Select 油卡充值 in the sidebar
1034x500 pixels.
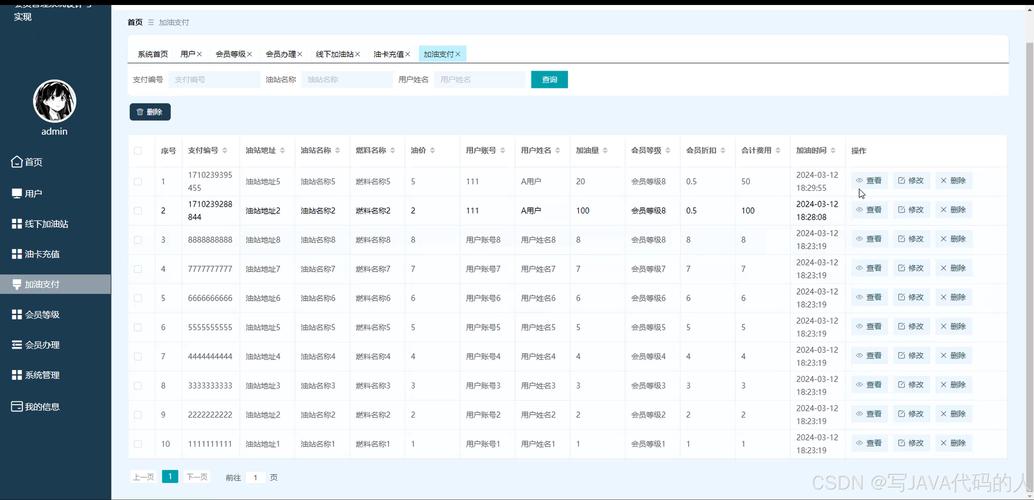coord(41,254)
